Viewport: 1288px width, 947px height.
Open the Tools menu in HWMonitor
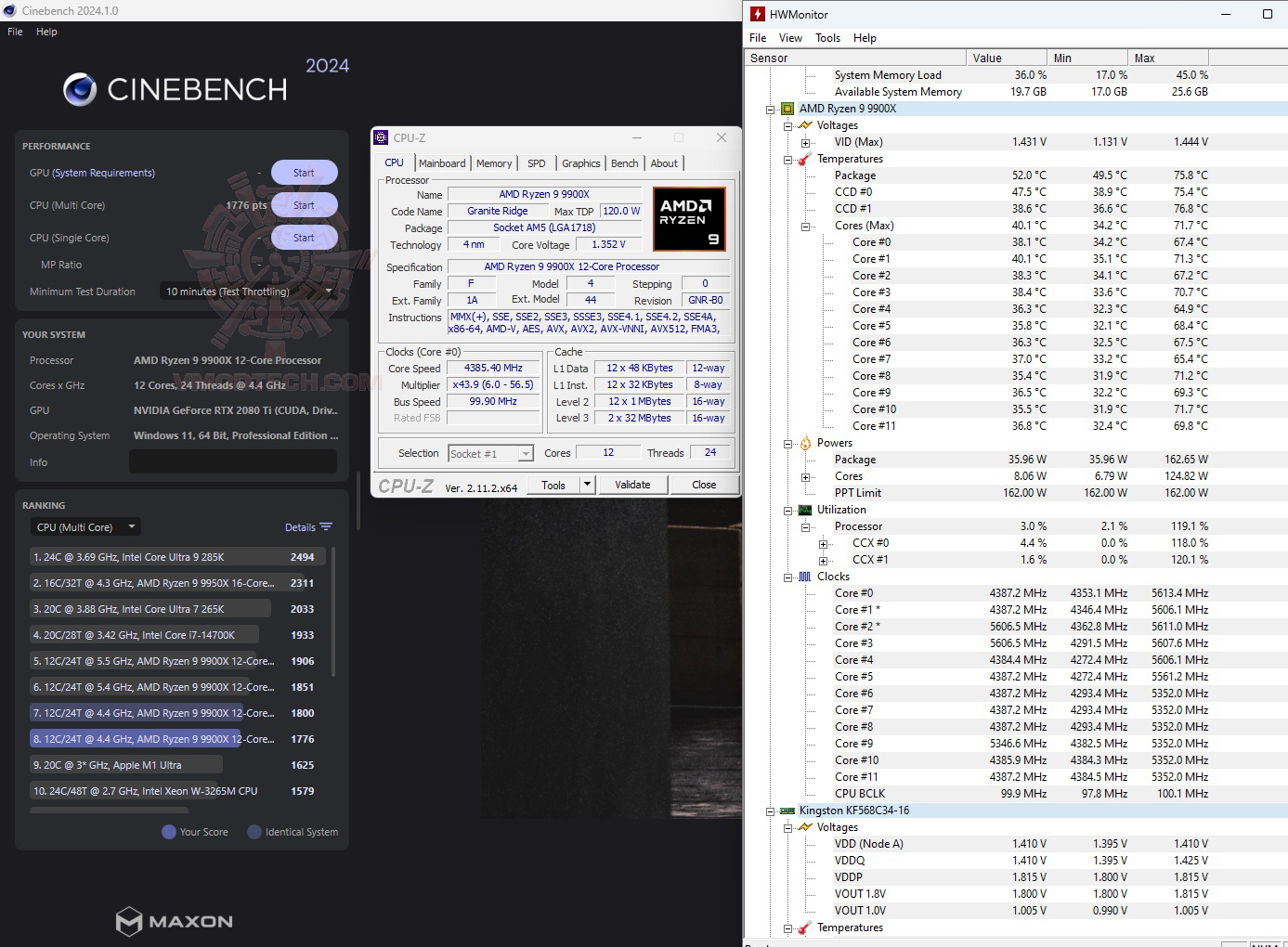click(x=827, y=38)
